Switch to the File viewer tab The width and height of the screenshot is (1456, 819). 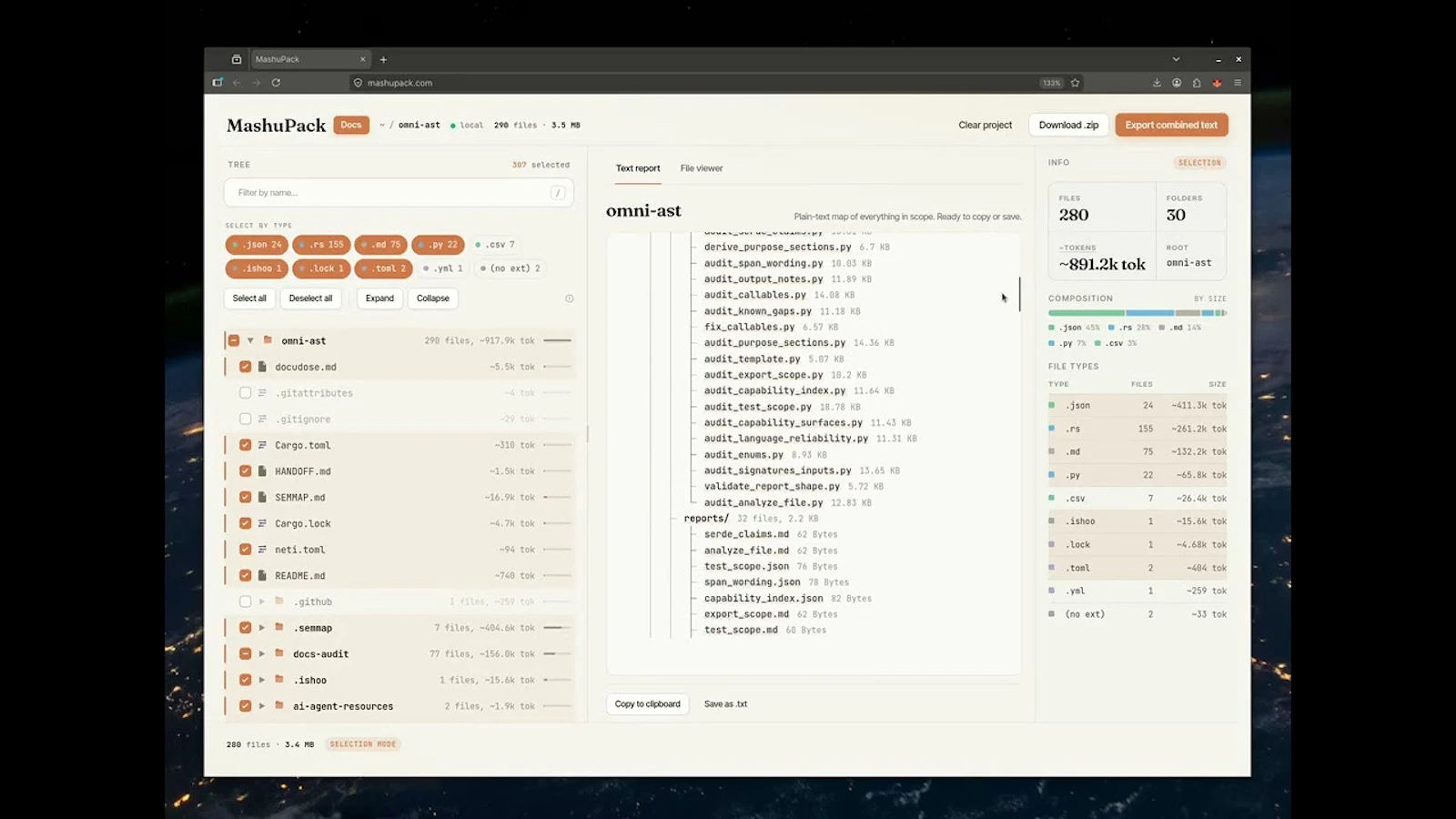click(x=702, y=168)
